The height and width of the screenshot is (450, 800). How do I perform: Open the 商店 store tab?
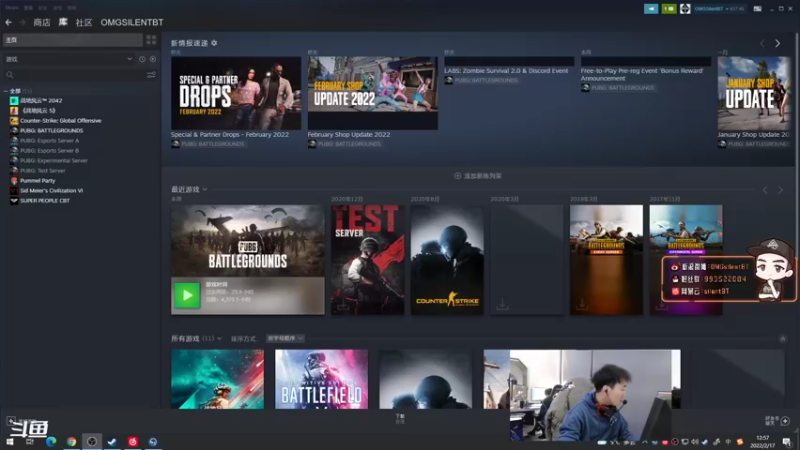(42, 22)
